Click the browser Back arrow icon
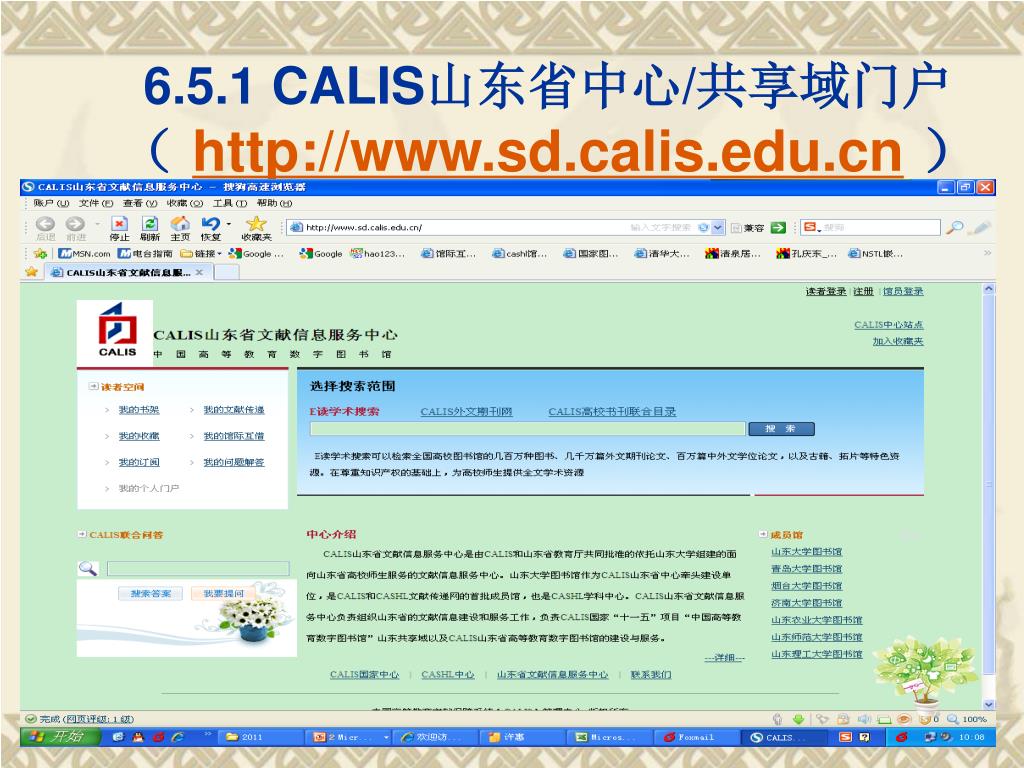The width and height of the screenshot is (1024, 768). click(x=45, y=224)
